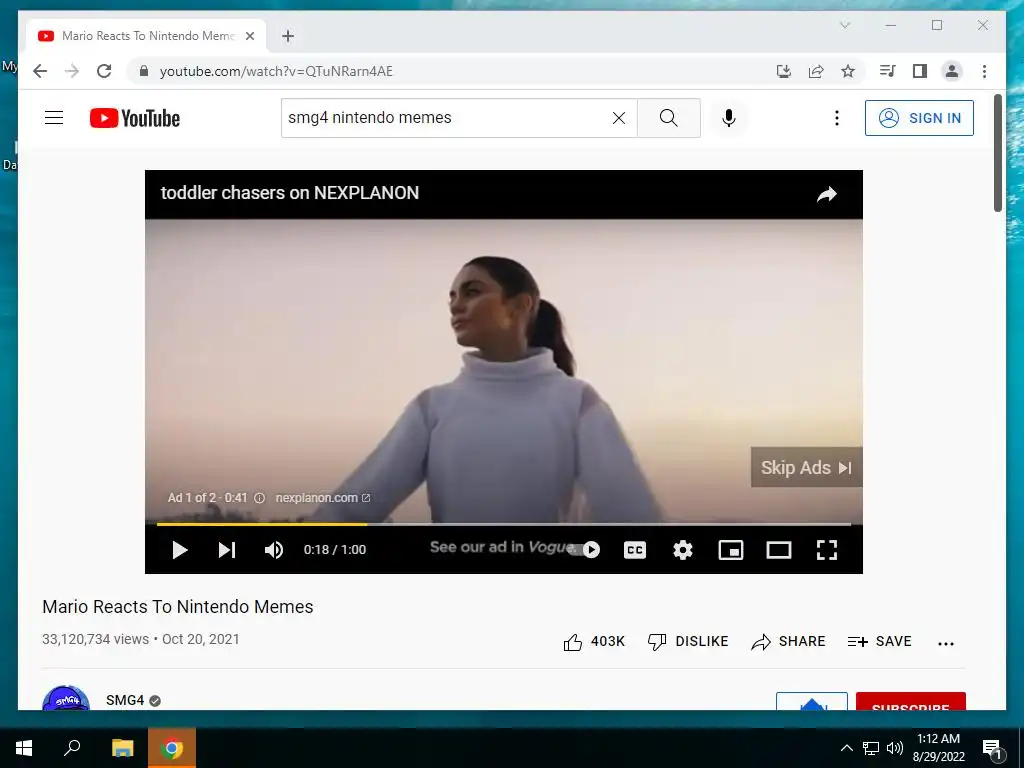Show hidden tray icons chevron
The image size is (1024, 768).
tap(846, 748)
